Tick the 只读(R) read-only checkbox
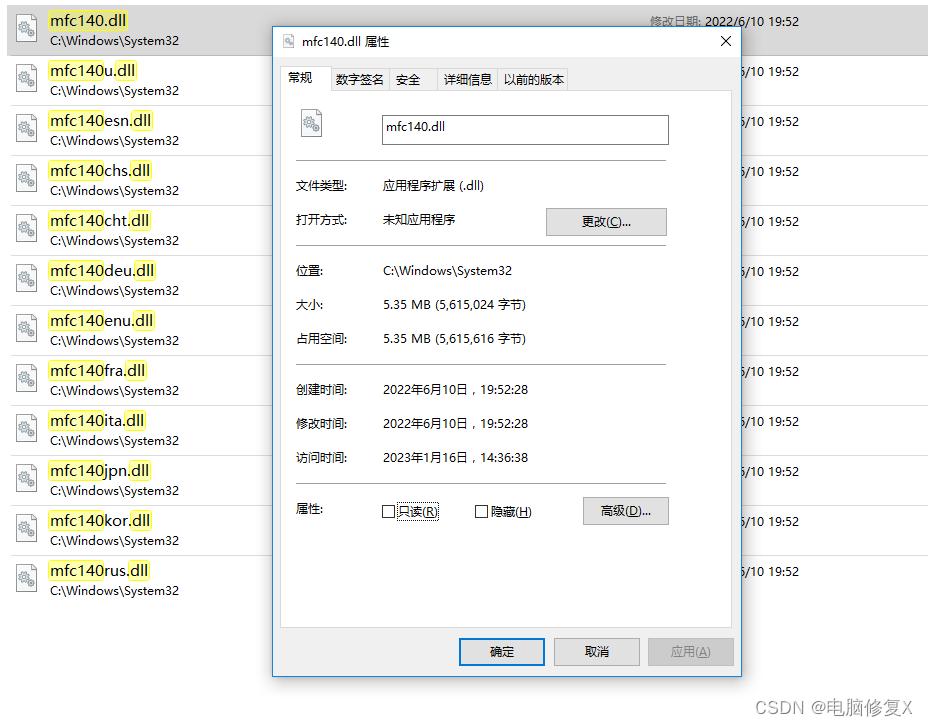This screenshot has width=928, height=726. coord(388,511)
